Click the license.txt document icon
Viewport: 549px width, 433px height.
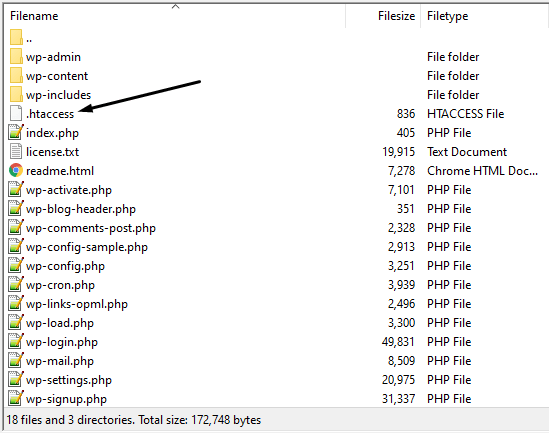click(x=16, y=152)
